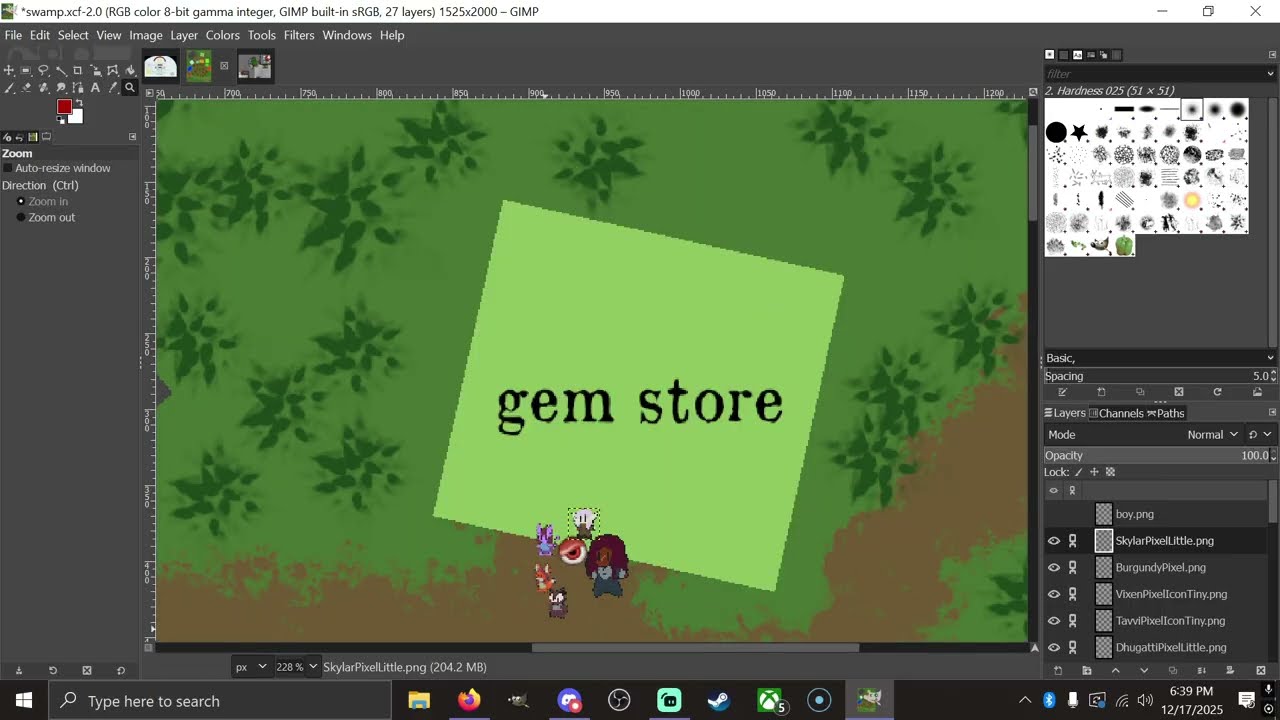Viewport: 1280px width, 720px height.
Task: Create a new layer group
Action: click(1087, 670)
